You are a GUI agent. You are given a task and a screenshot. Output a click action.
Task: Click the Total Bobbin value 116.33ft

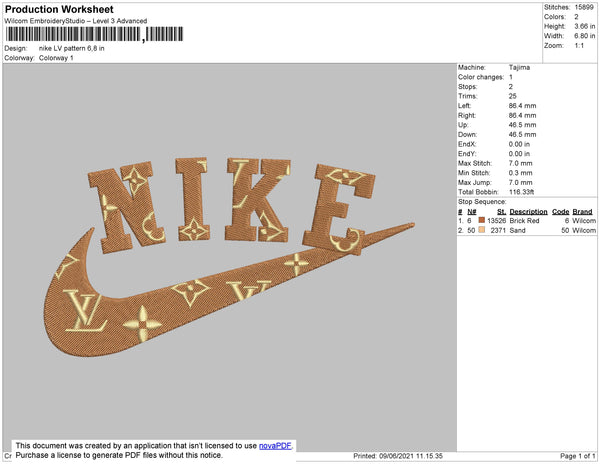[x=522, y=192]
